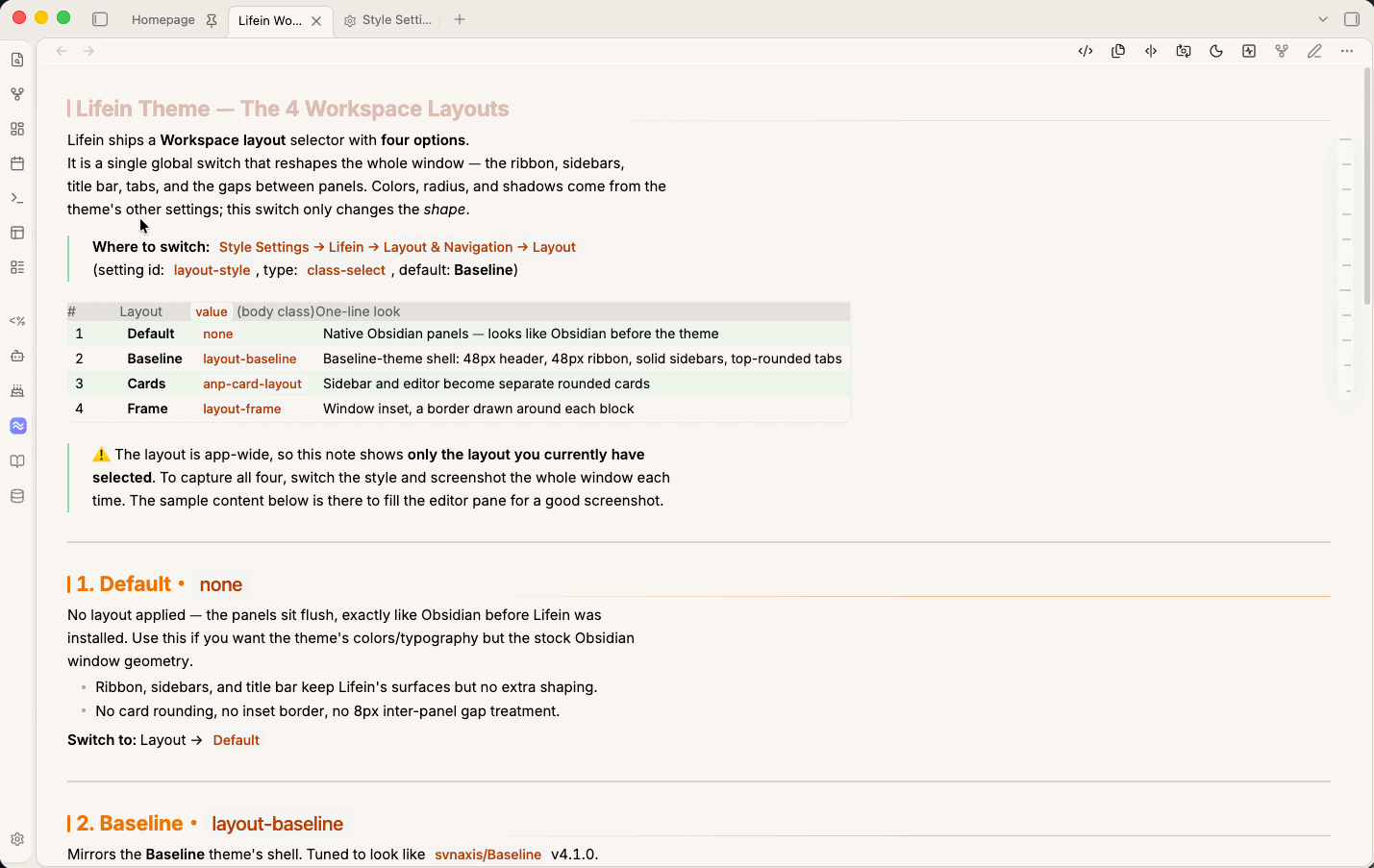This screenshot has height=868, width=1374.
Task: Switch to editing with the pencil icon
Action: click(x=1314, y=51)
